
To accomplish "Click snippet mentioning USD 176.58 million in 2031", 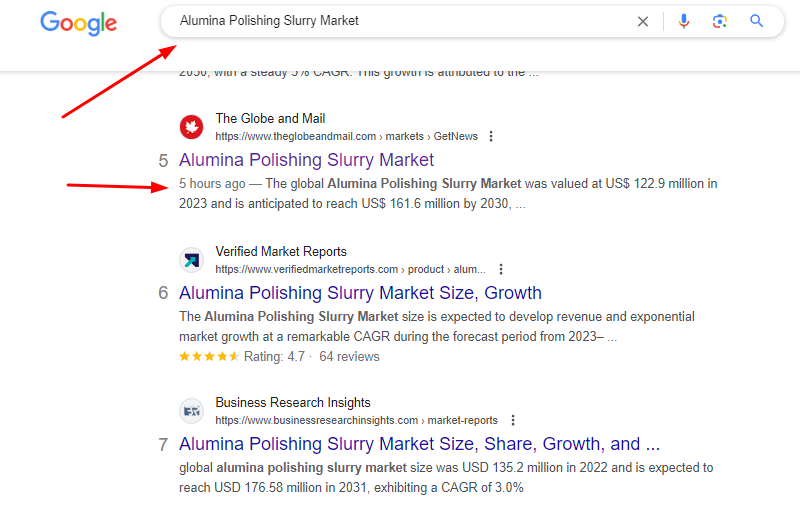I will pos(446,478).
